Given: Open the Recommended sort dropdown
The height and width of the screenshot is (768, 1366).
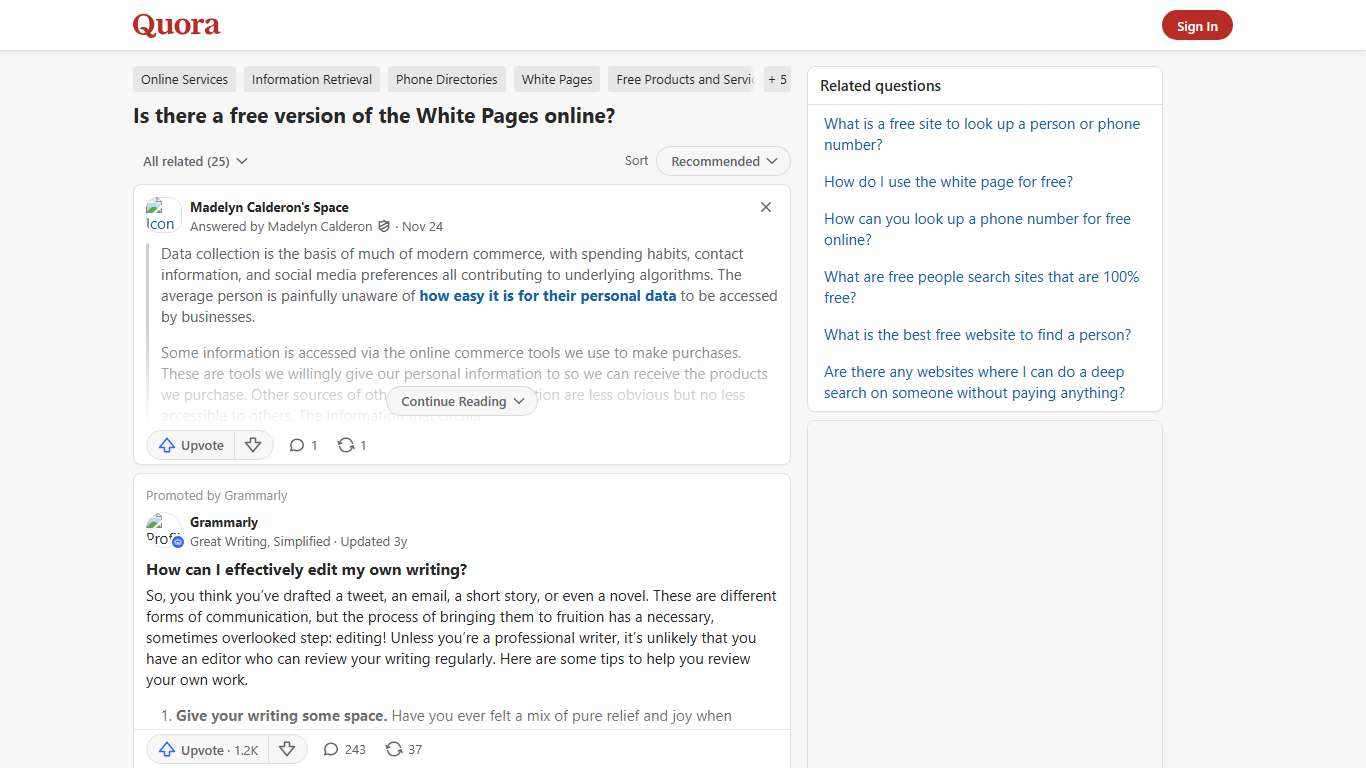Looking at the screenshot, I should 722,161.
